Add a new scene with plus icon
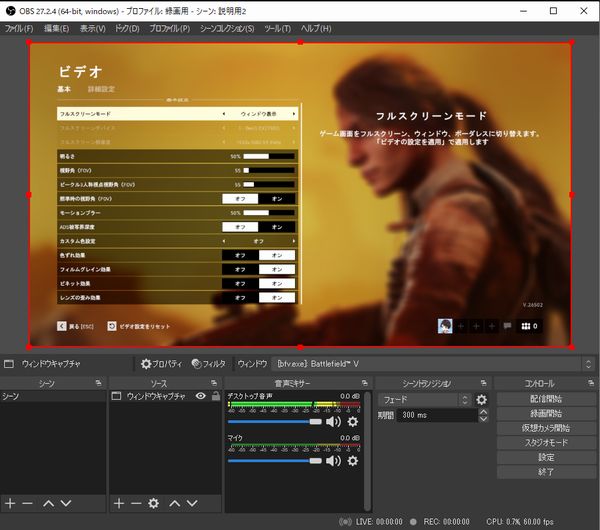Screen dimensions: 600x530 [x=10, y=504]
